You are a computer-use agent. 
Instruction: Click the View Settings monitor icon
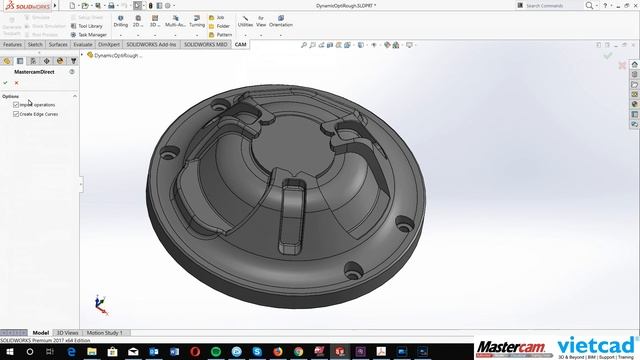[x=409, y=45]
